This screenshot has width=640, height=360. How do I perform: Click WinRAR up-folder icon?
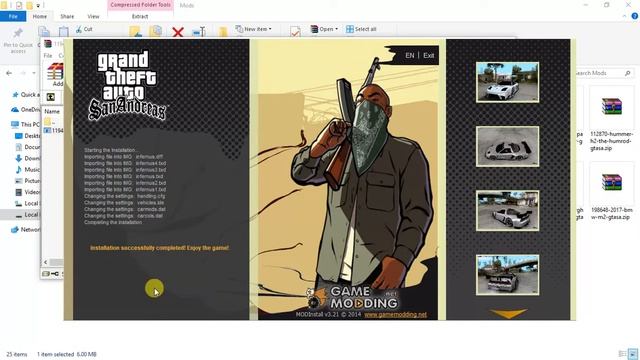[51, 97]
